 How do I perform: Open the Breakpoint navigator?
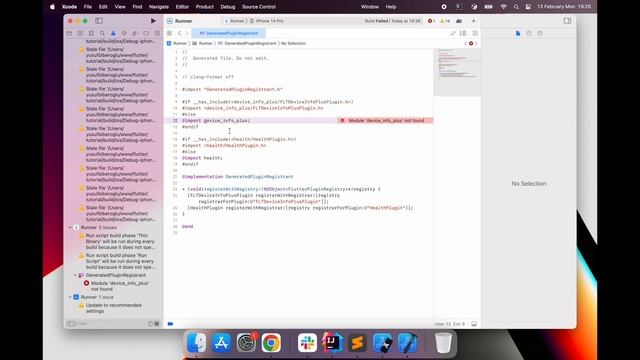click(146, 33)
